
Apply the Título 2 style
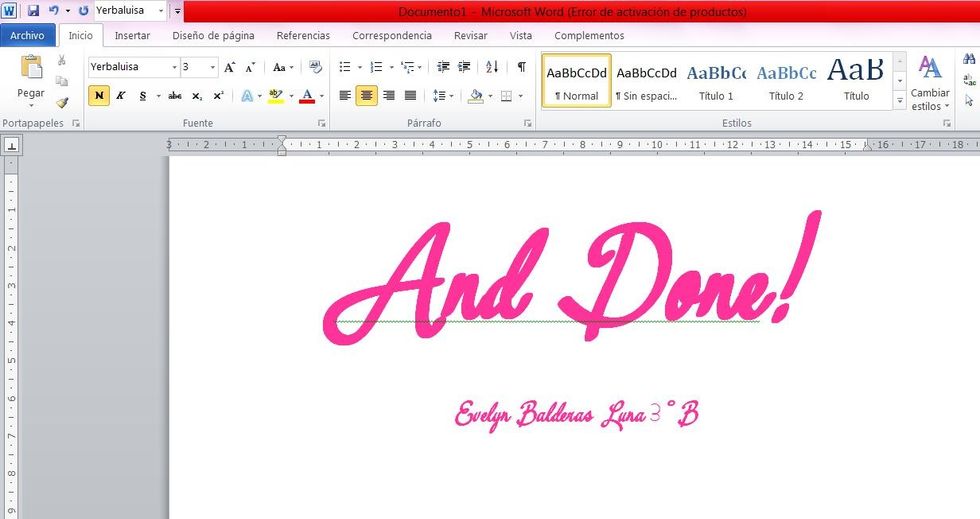point(786,81)
